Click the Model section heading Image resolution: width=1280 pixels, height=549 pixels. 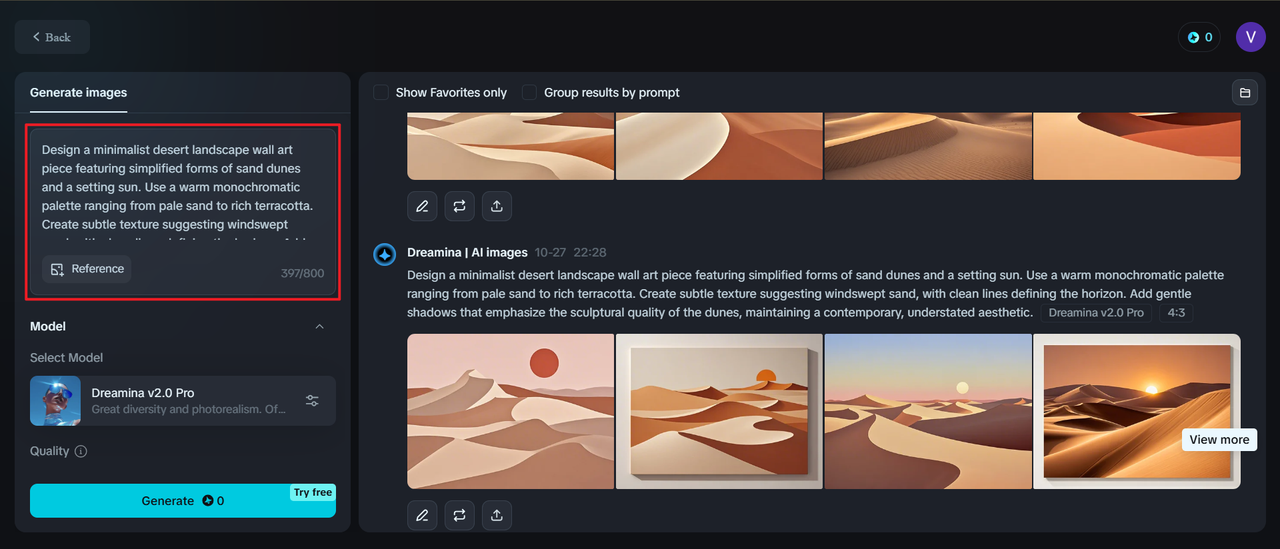[48, 326]
